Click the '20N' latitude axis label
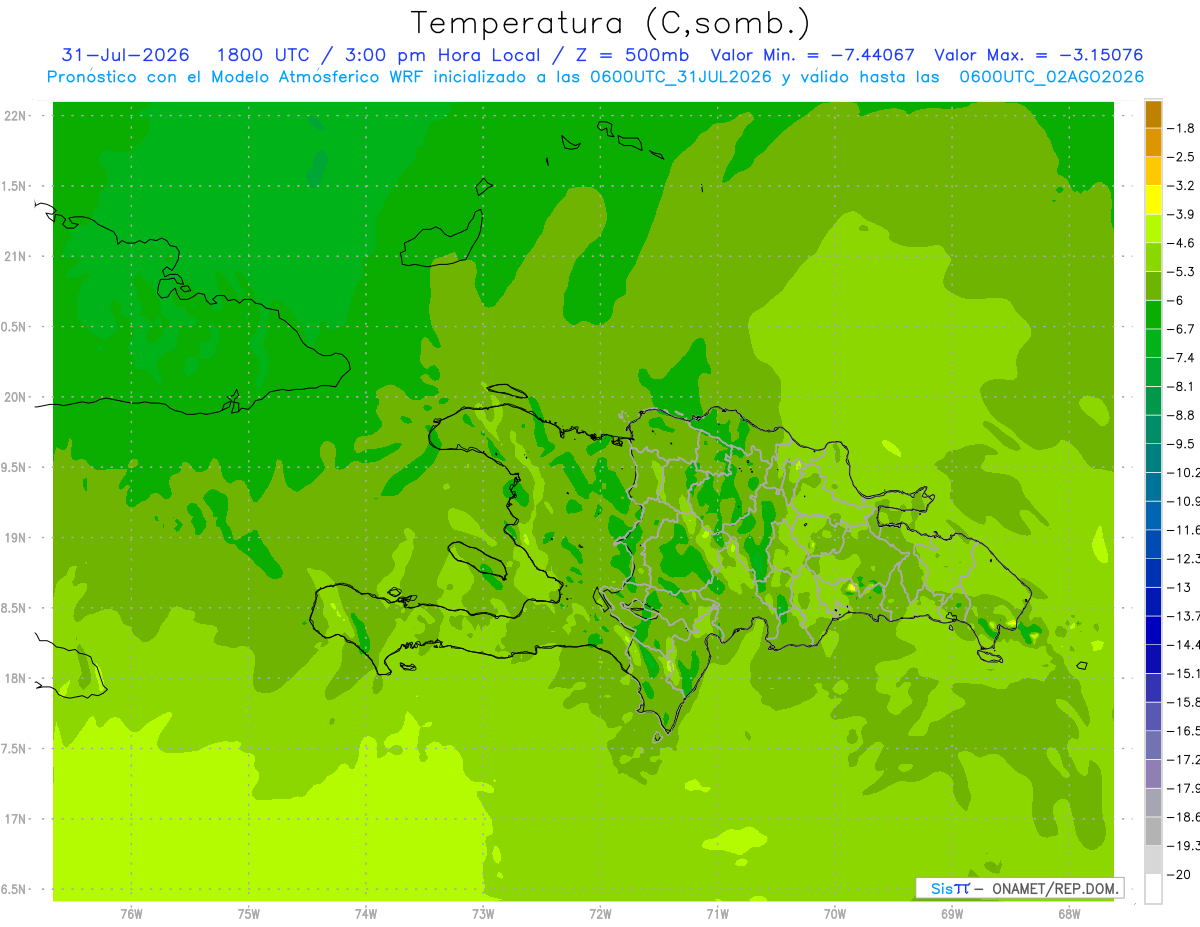1200x927 pixels. click(x=16, y=397)
